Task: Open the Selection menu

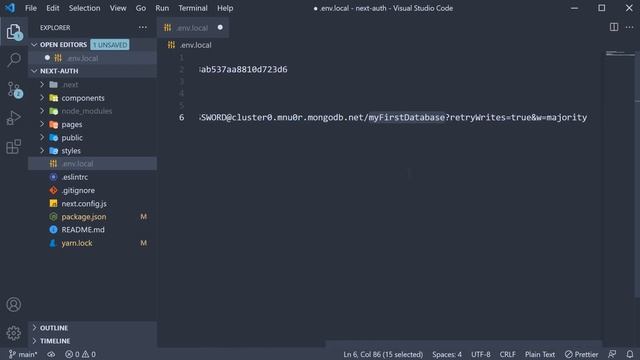Action: point(84,8)
